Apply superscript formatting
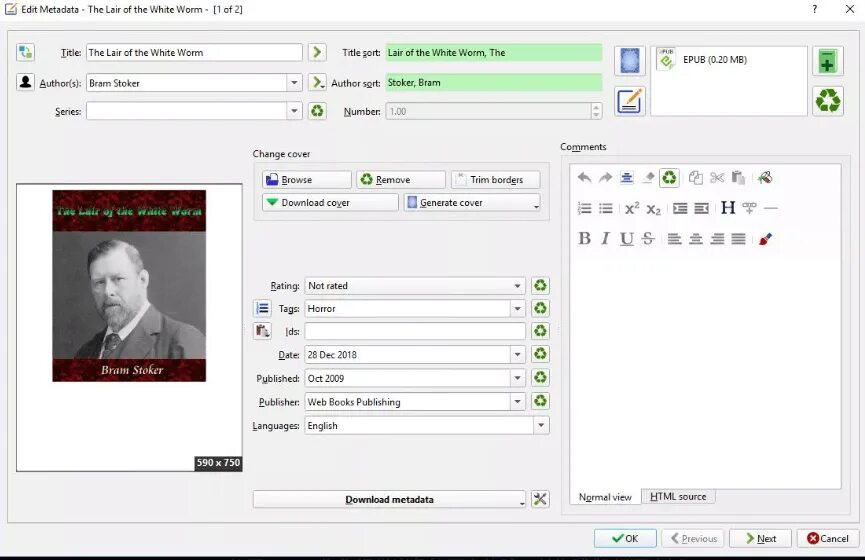The width and height of the screenshot is (865, 560). point(632,208)
